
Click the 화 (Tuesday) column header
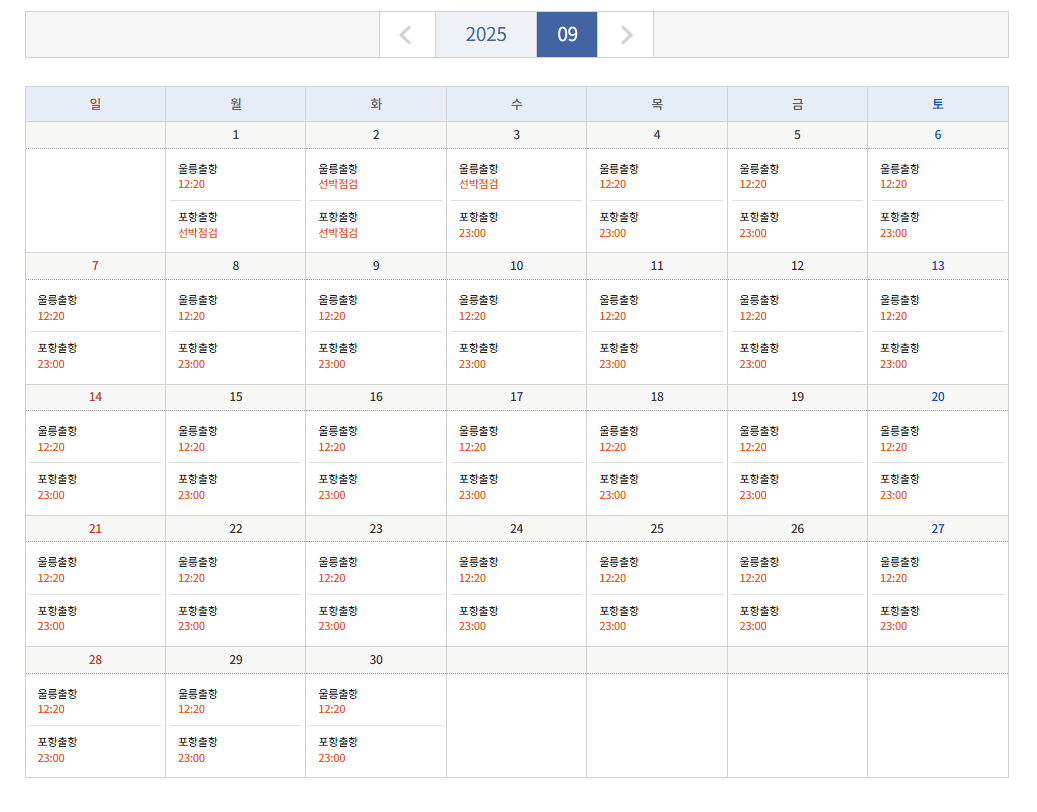[x=376, y=104]
